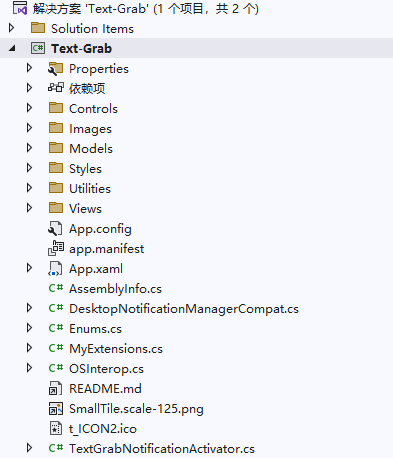Click the Text-Grab C# project icon

(x=38, y=48)
